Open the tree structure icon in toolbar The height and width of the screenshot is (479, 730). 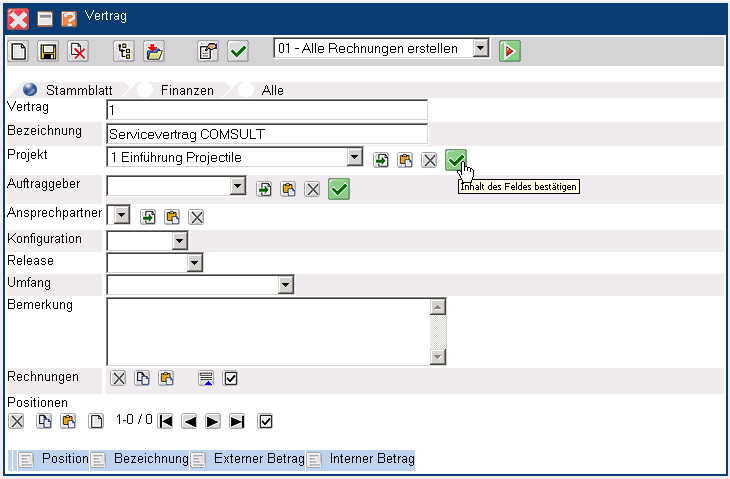pyautogui.click(x=124, y=51)
